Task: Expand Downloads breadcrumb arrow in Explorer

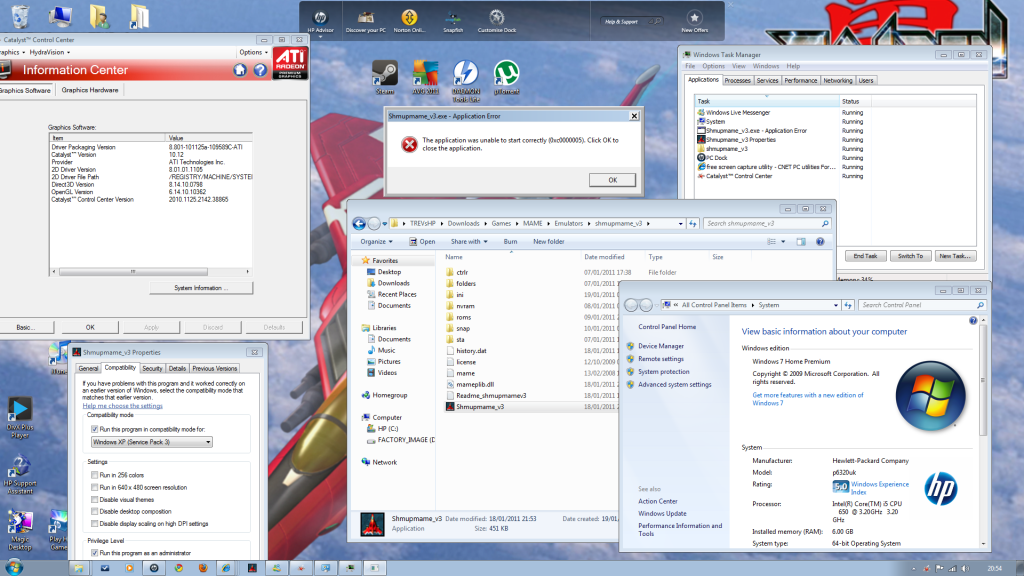Action: [x=485, y=223]
